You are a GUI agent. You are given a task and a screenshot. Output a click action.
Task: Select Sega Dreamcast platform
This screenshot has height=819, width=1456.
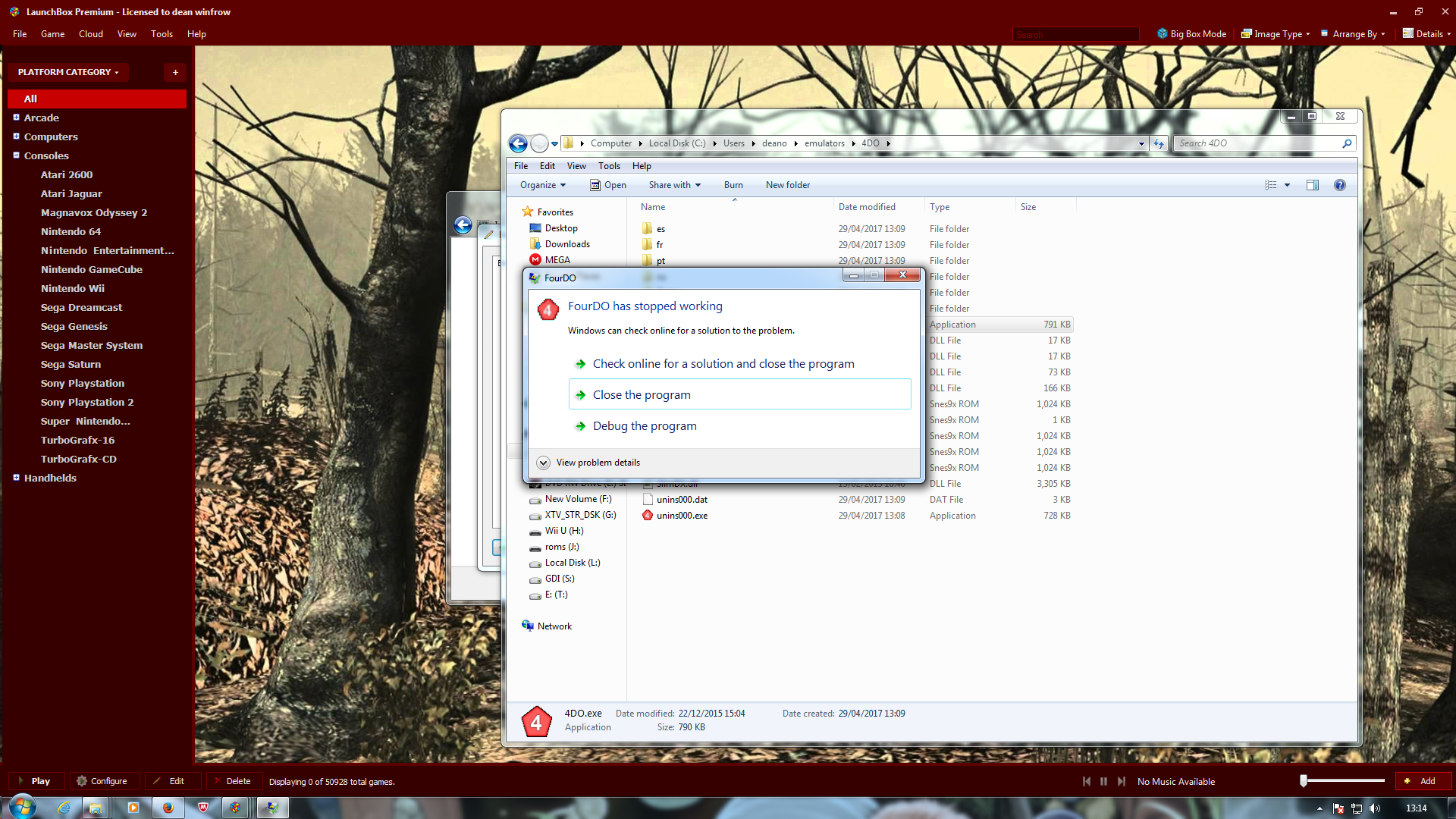click(x=81, y=307)
